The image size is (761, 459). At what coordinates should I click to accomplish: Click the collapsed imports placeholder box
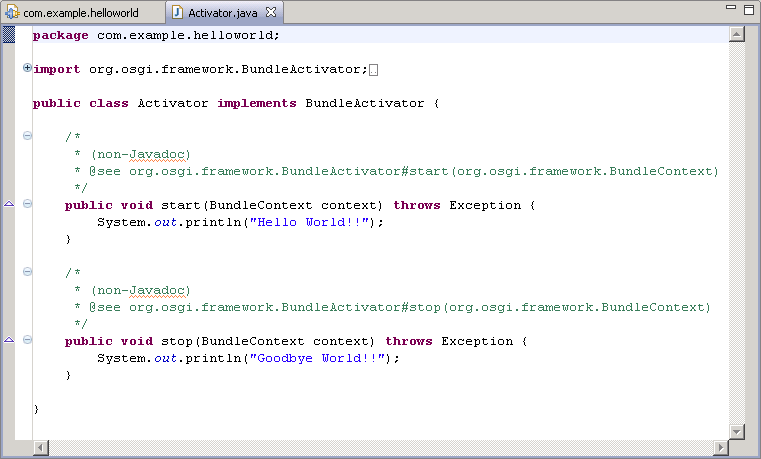373,70
